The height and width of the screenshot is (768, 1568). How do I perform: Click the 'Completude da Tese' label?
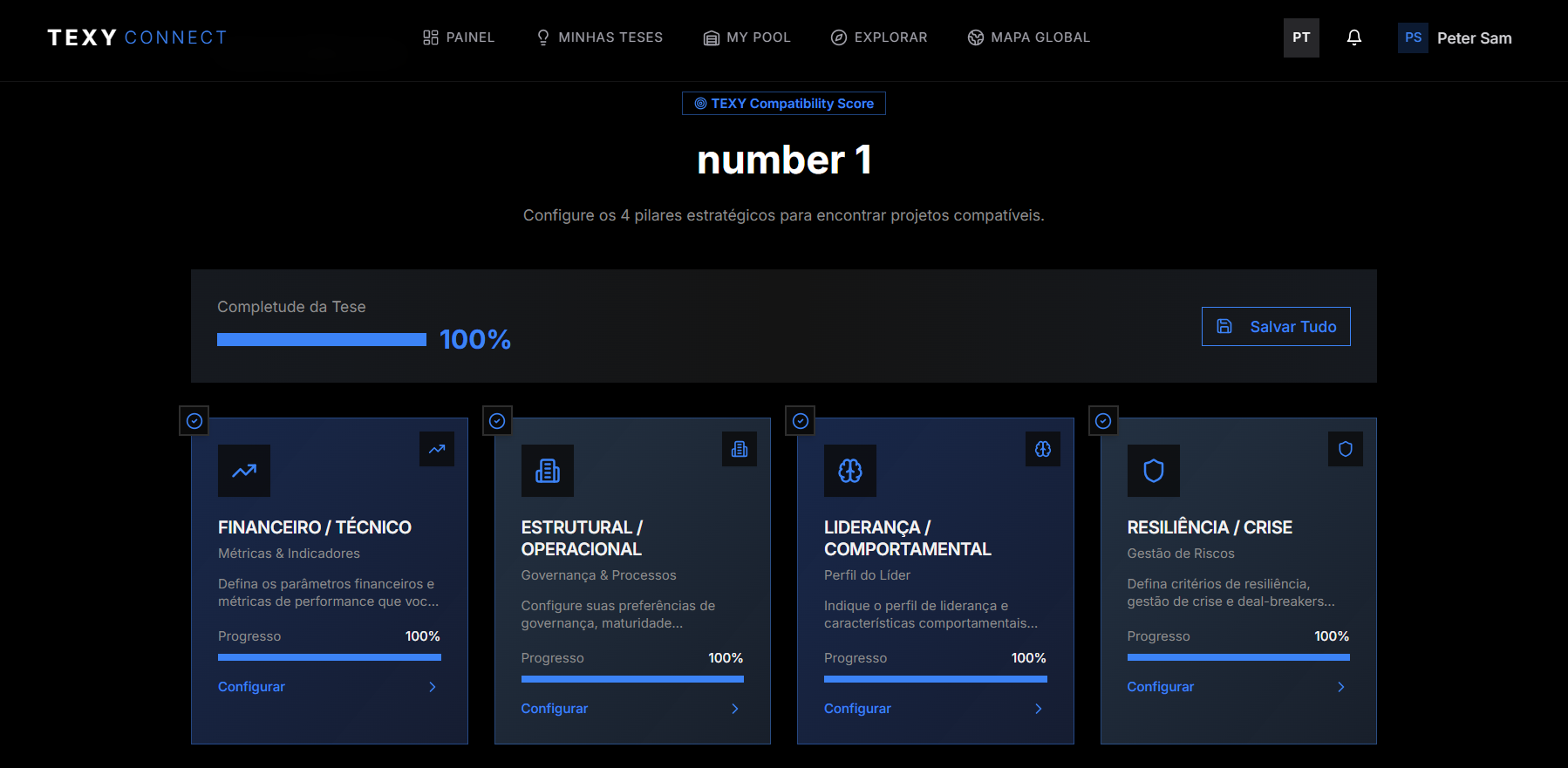pyautogui.click(x=291, y=307)
